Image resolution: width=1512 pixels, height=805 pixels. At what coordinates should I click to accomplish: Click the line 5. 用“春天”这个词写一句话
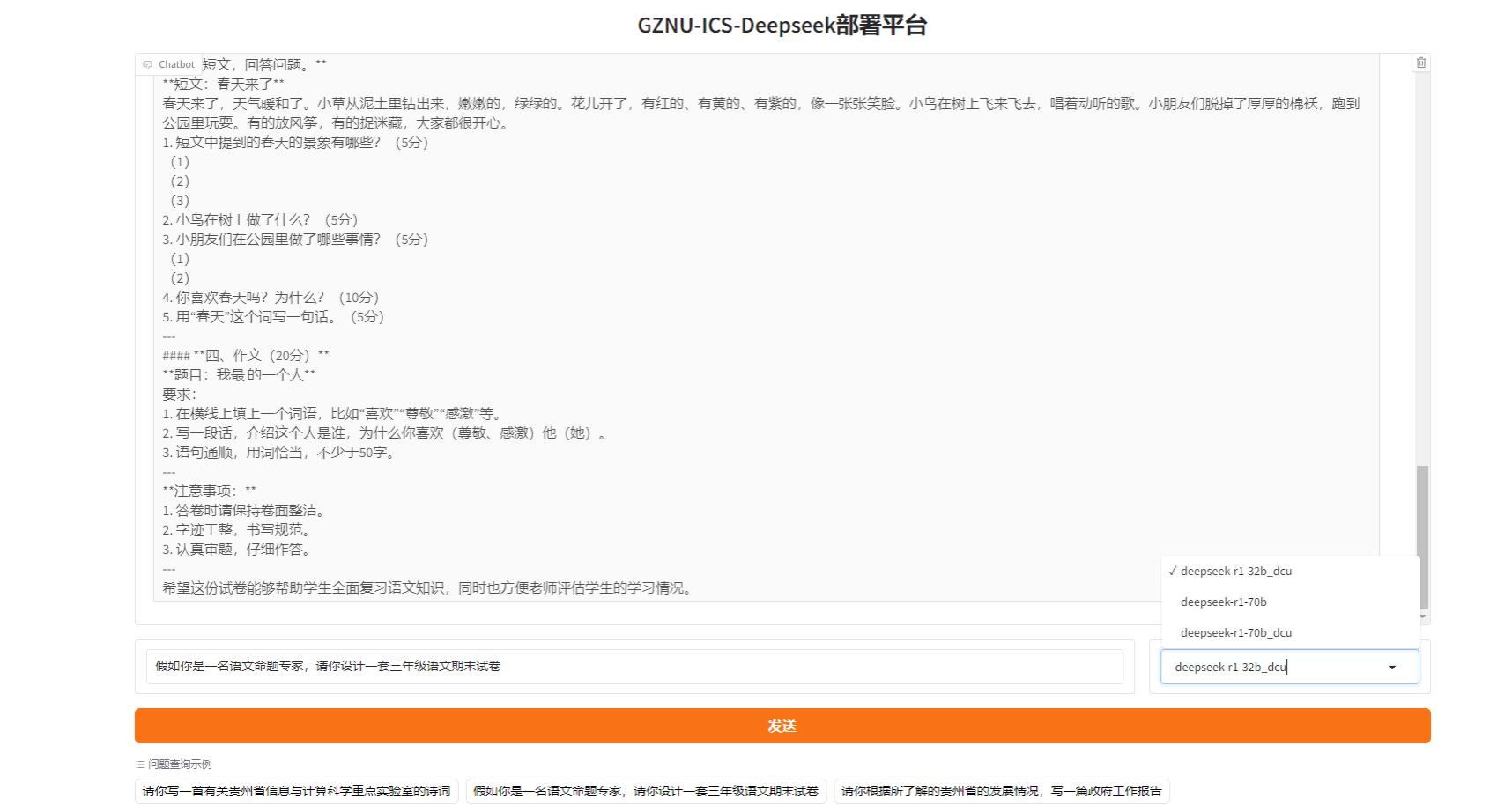click(273, 316)
